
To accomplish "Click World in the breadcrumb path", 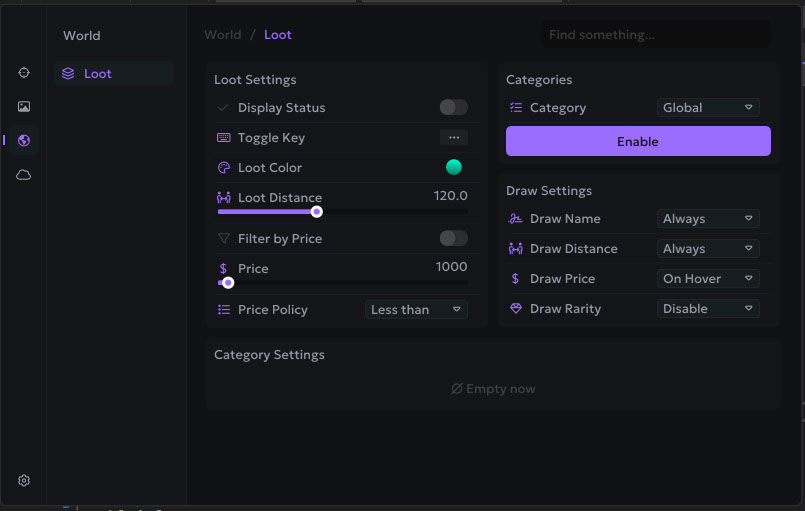I will (x=222, y=35).
